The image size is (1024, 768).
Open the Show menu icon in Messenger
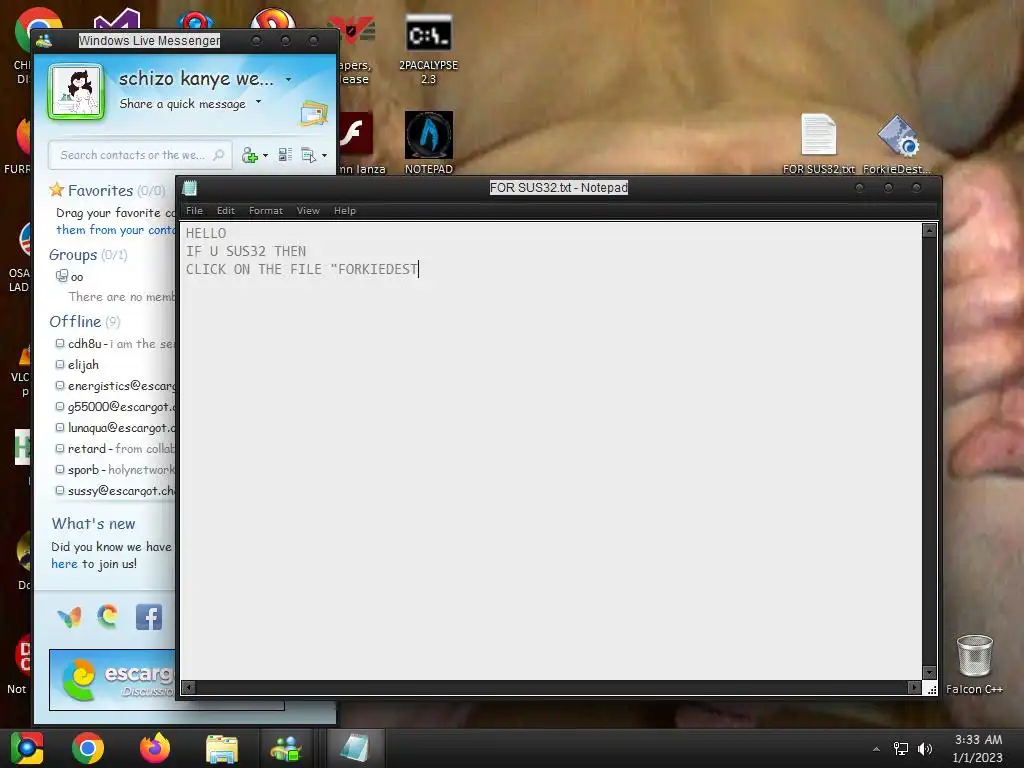[308, 155]
